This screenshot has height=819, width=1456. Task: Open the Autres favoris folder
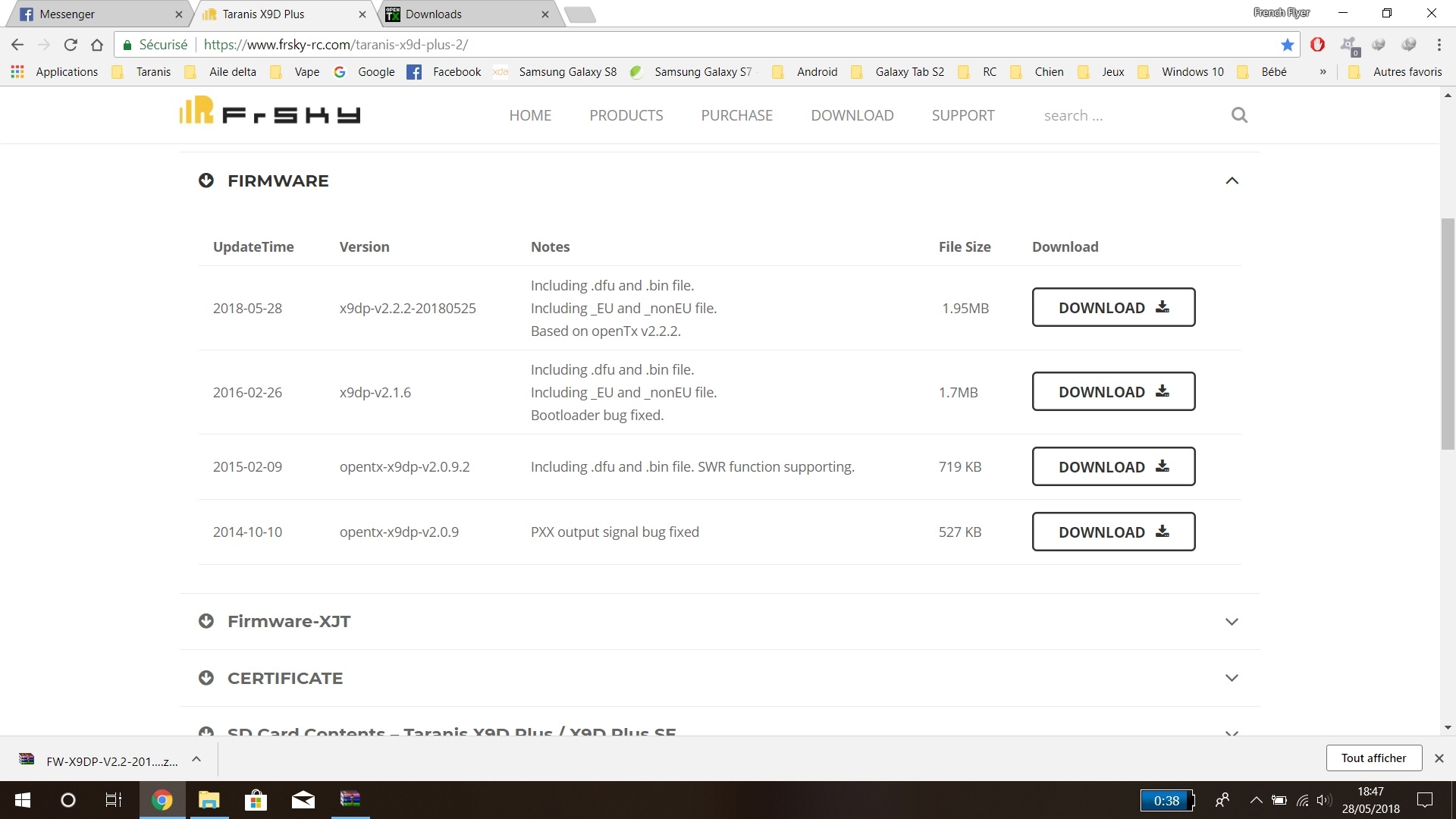coord(1395,72)
